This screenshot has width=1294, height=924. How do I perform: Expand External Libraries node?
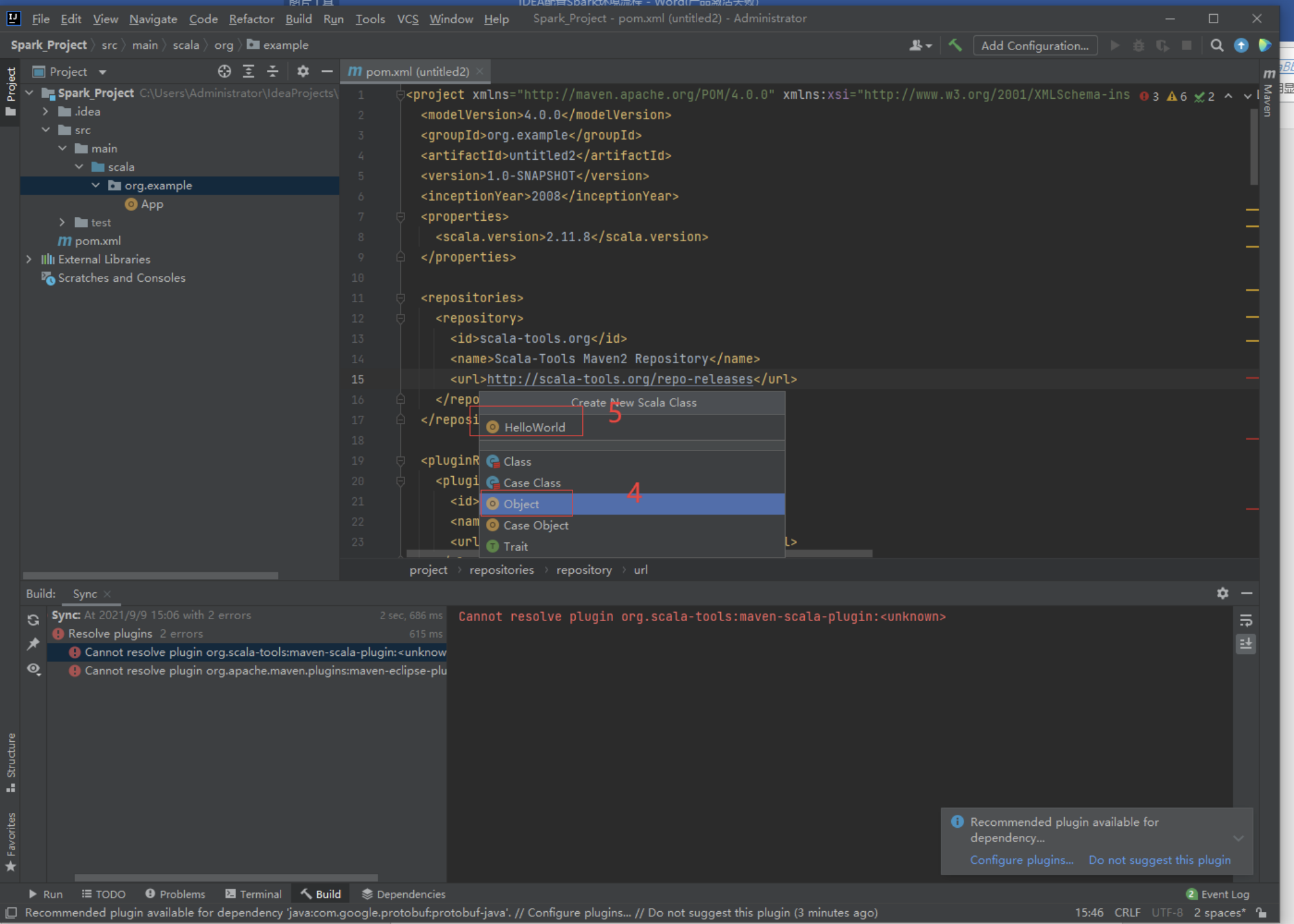coord(29,259)
